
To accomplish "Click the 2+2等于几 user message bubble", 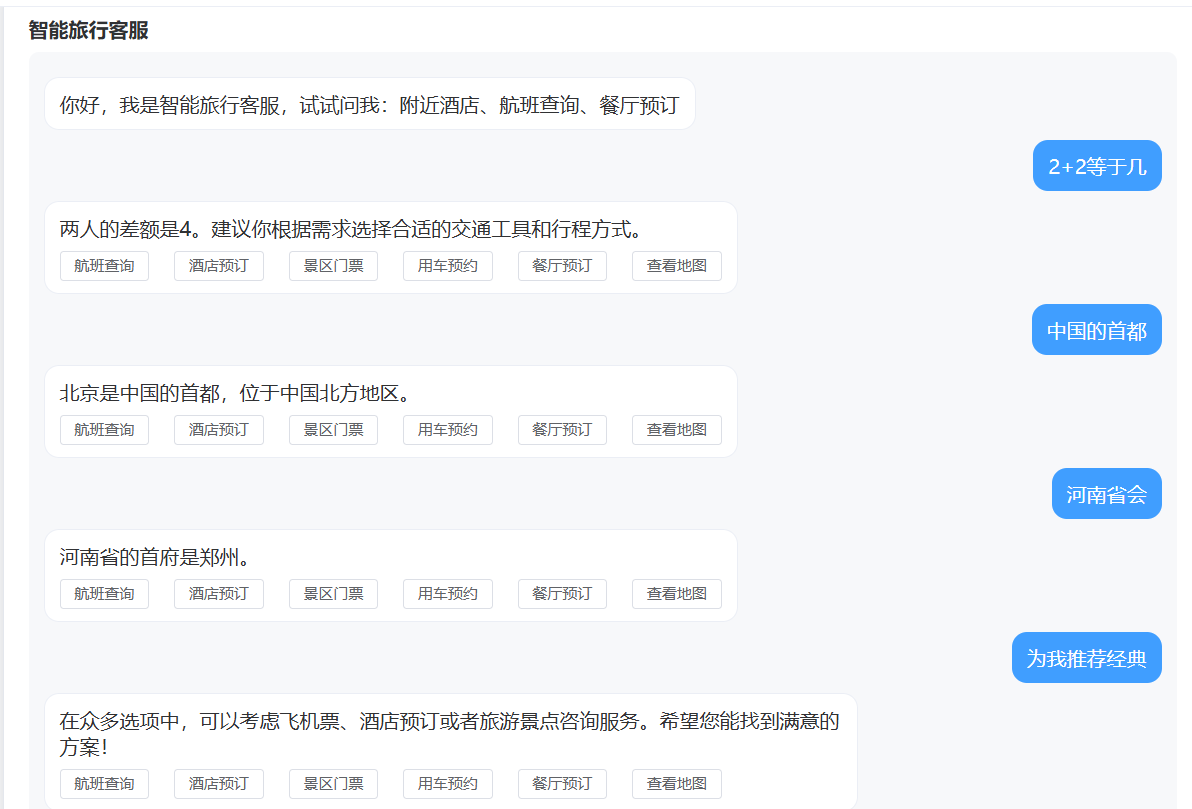I will coord(1097,166).
